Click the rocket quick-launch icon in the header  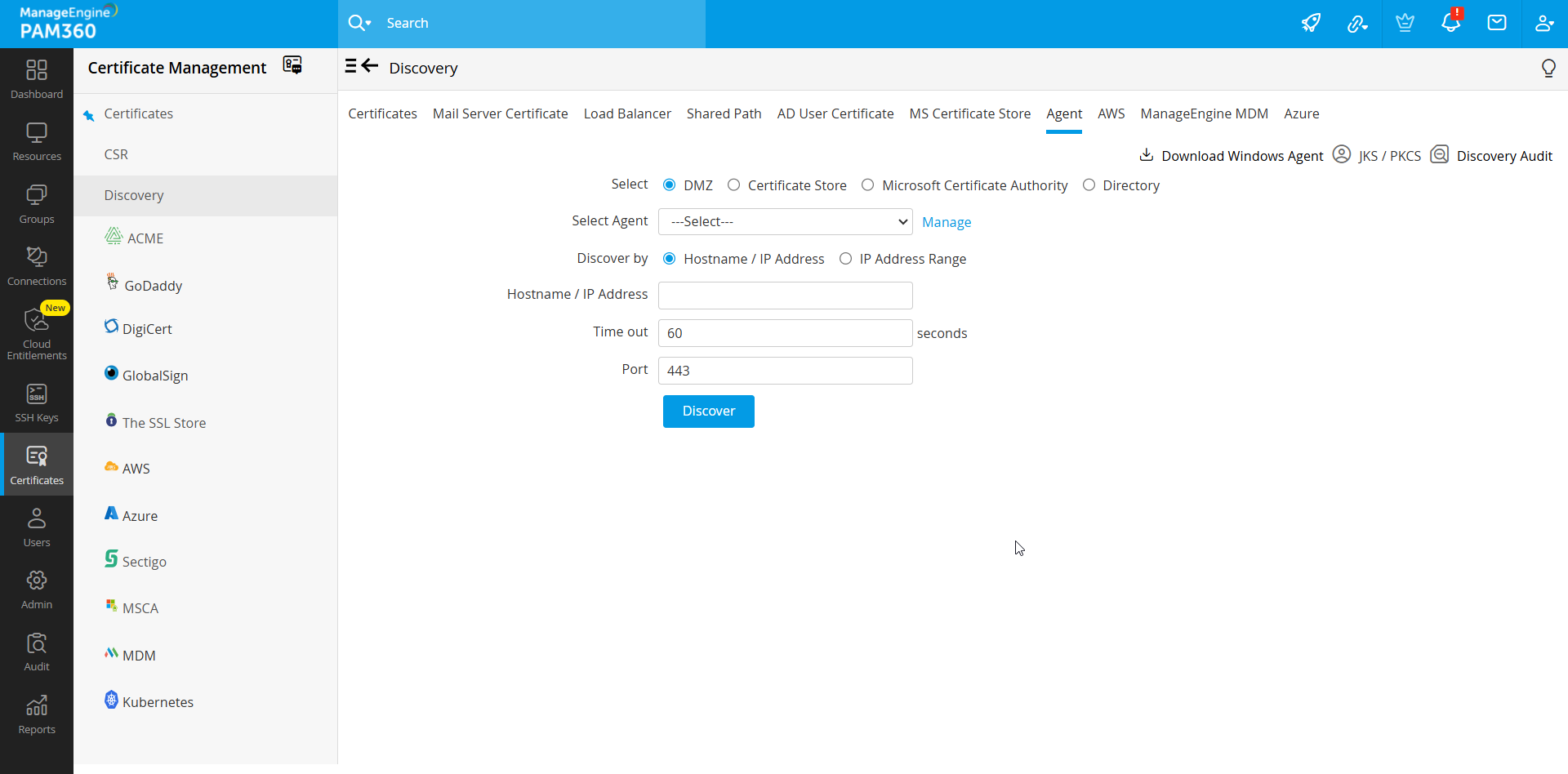pos(1311,23)
